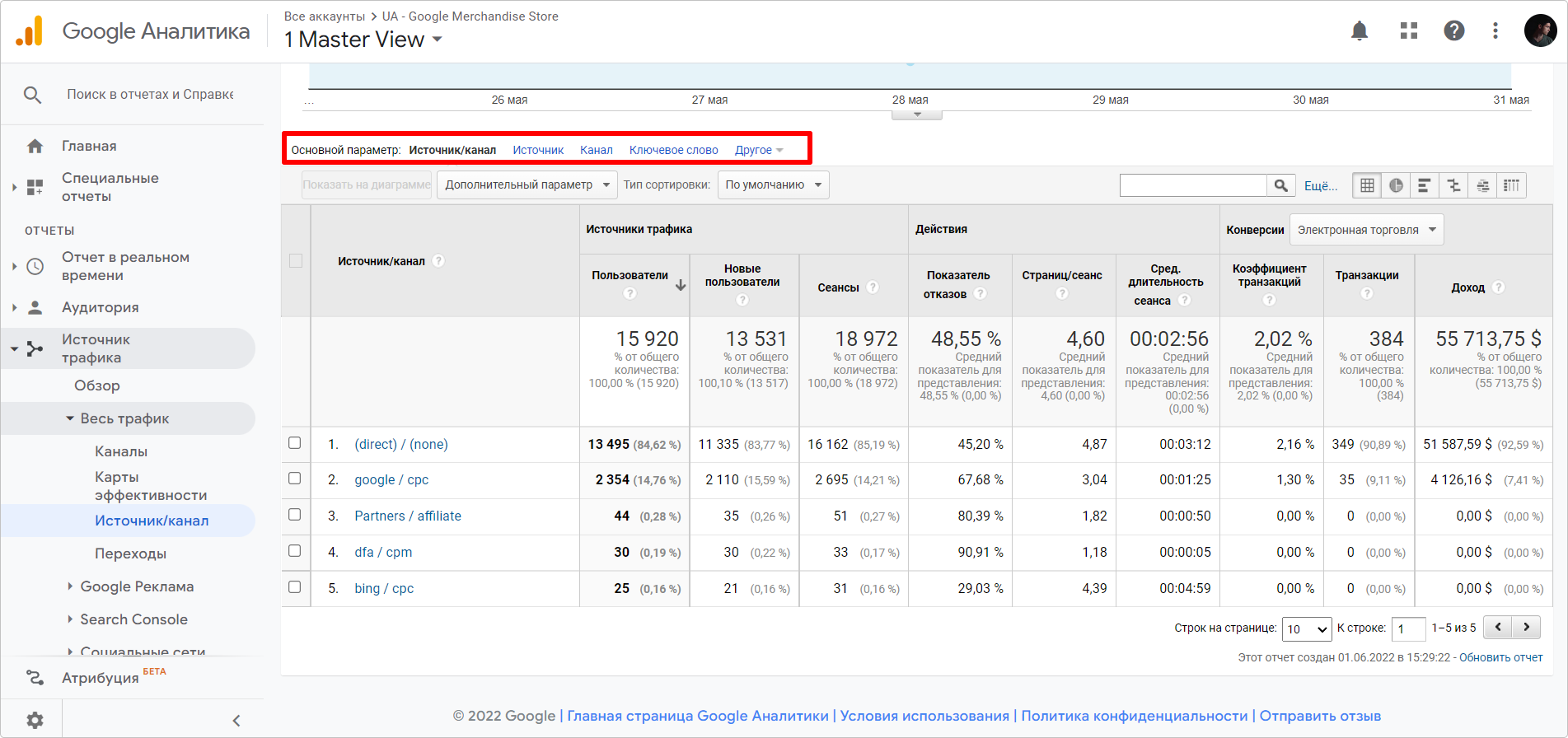1568x738 pixels.
Task: Switch to the performance bar view
Action: (1424, 185)
